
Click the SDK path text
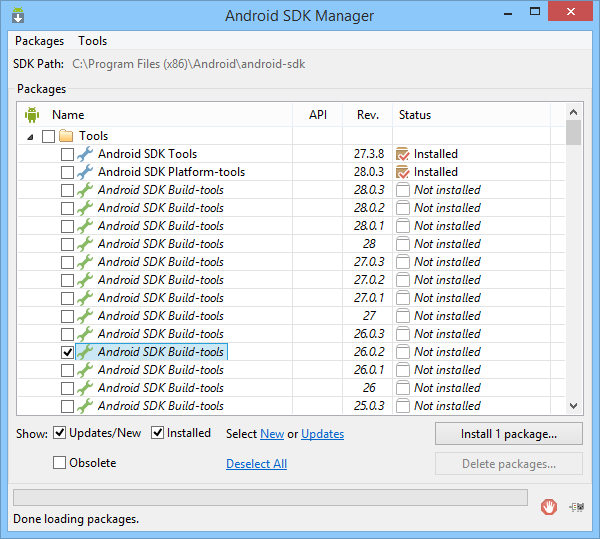pyautogui.click(x=188, y=64)
